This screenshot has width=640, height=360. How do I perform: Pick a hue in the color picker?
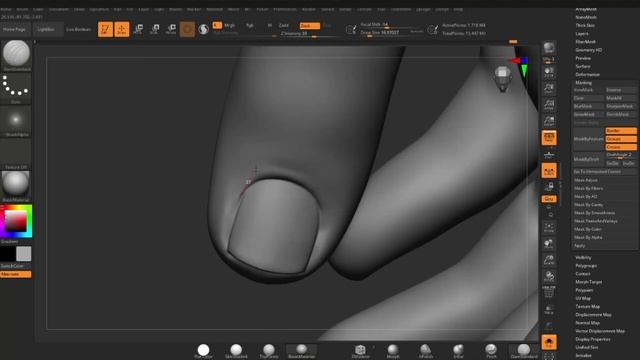click(x=16, y=221)
